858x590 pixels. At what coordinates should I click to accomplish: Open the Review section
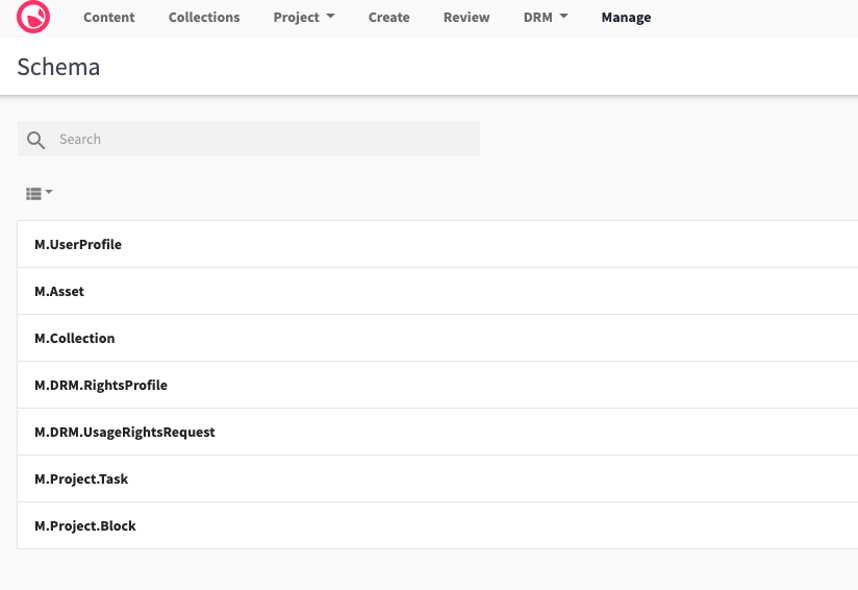[x=466, y=17]
